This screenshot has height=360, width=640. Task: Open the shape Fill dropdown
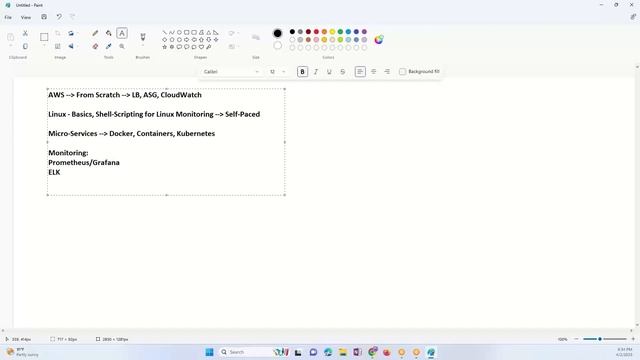click(233, 47)
